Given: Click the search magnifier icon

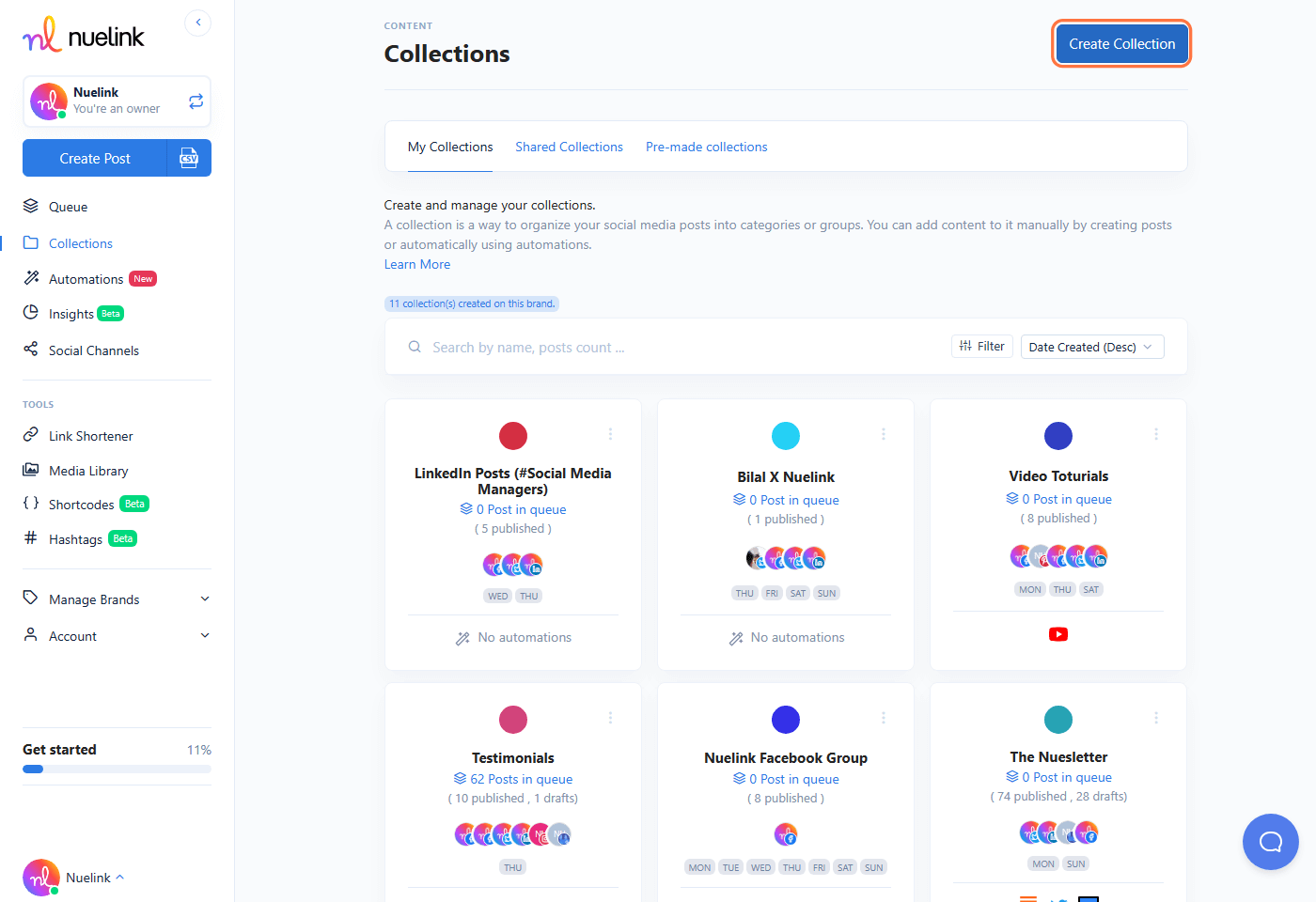Looking at the screenshot, I should point(415,347).
